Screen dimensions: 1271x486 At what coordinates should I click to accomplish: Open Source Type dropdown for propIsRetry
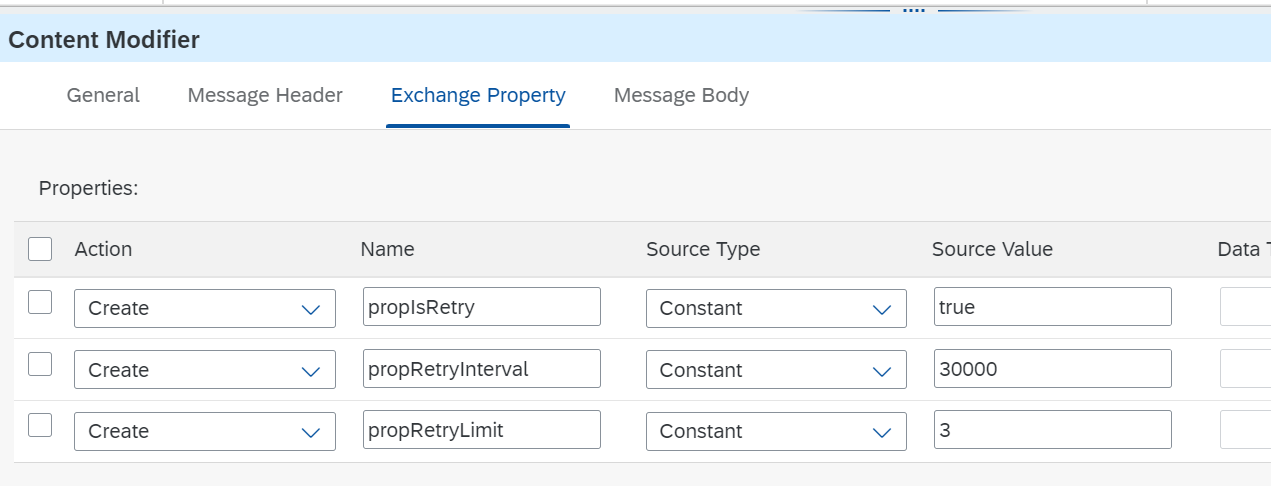tap(776, 308)
